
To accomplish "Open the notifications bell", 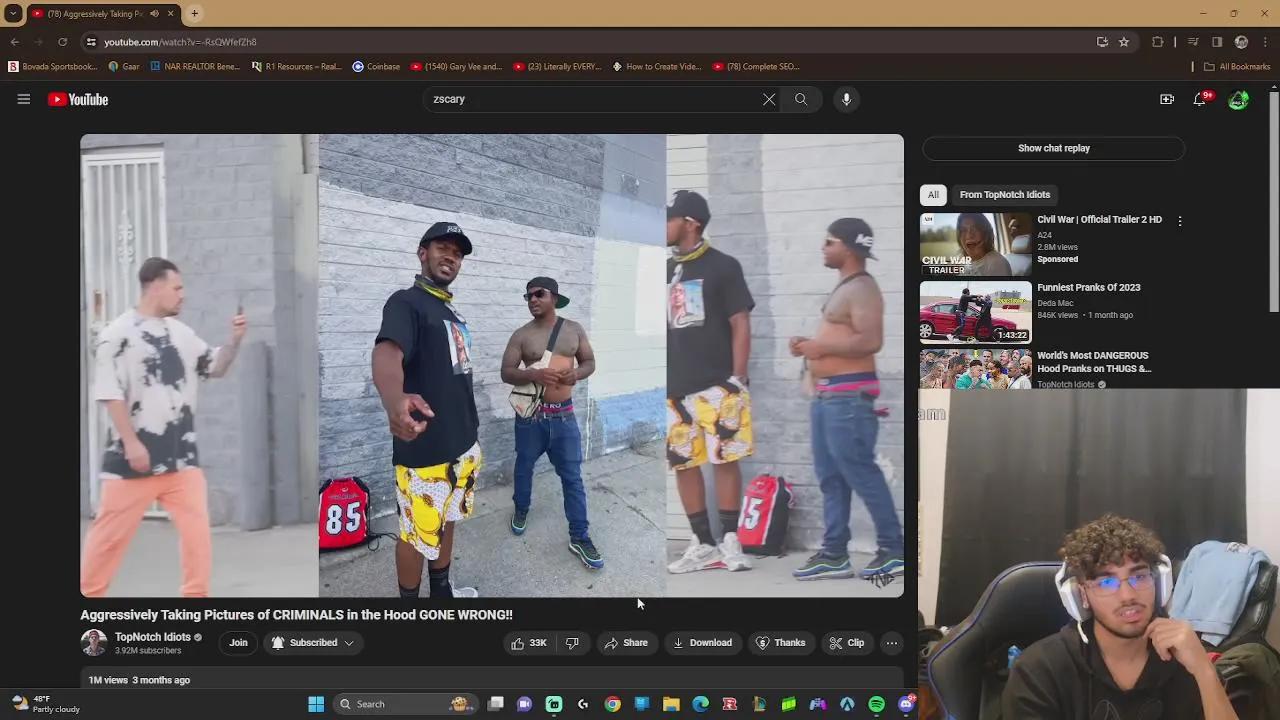I will pyautogui.click(x=1200, y=99).
